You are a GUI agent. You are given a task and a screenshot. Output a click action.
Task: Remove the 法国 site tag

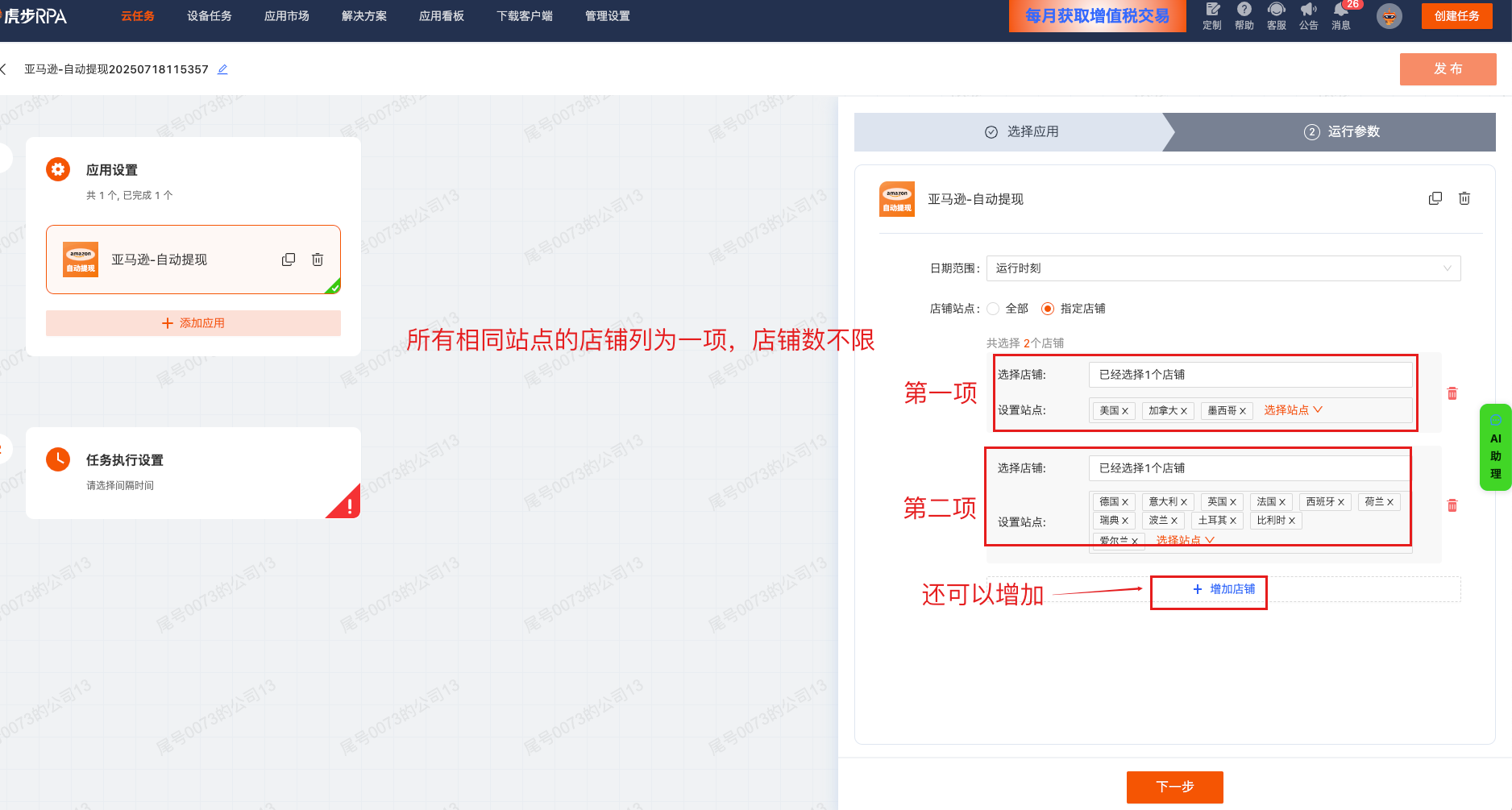coord(1282,502)
